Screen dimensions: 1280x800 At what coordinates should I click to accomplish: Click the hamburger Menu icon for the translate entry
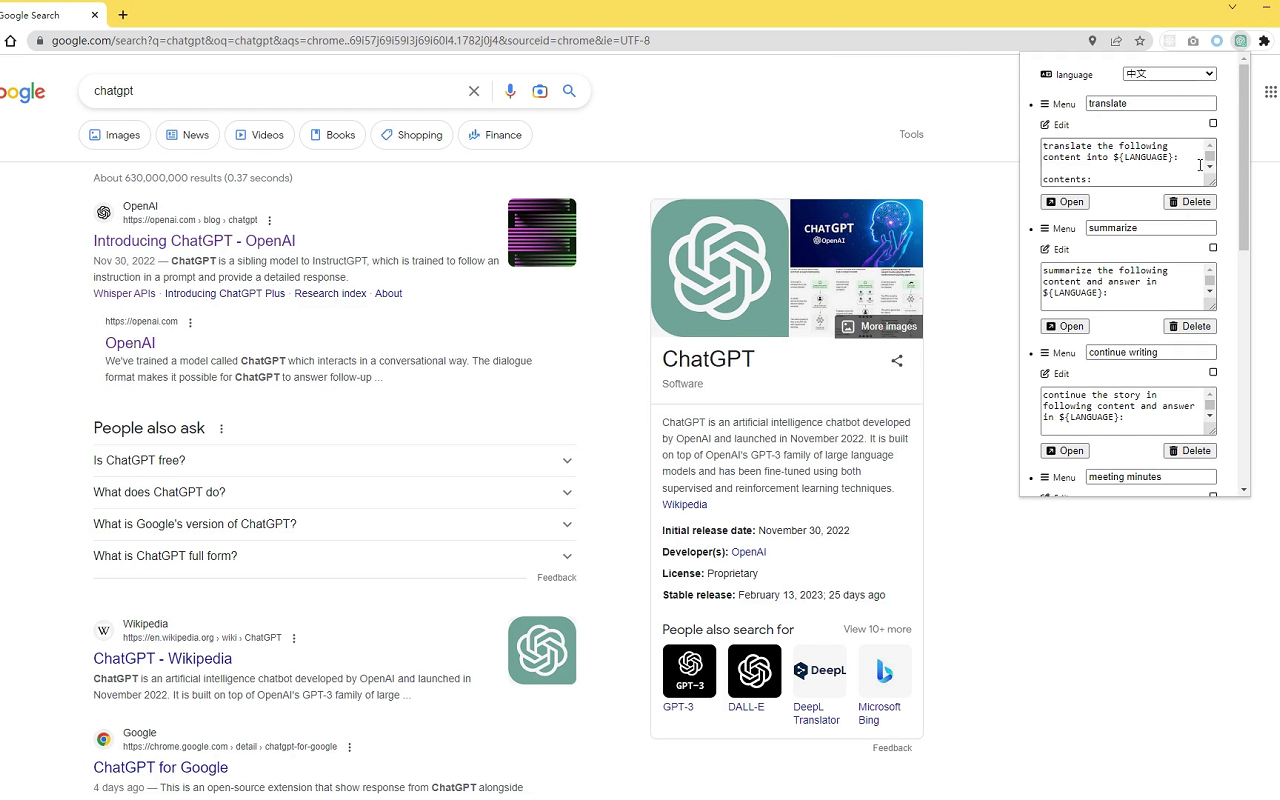click(x=1045, y=104)
